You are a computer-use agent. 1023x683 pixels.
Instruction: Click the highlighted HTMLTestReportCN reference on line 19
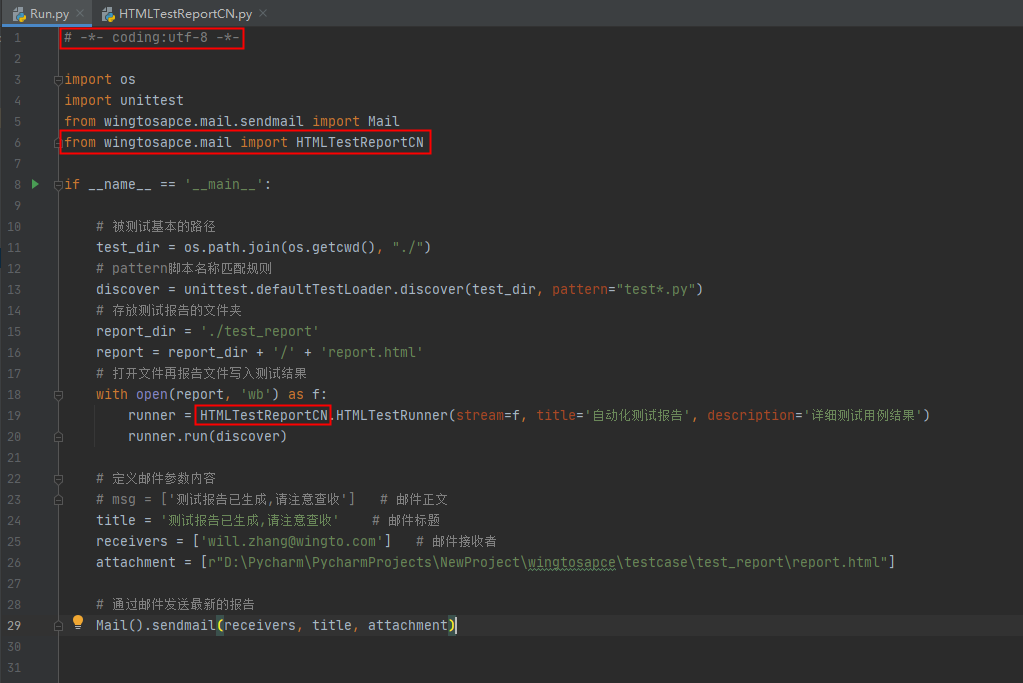(x=262, y=415)
